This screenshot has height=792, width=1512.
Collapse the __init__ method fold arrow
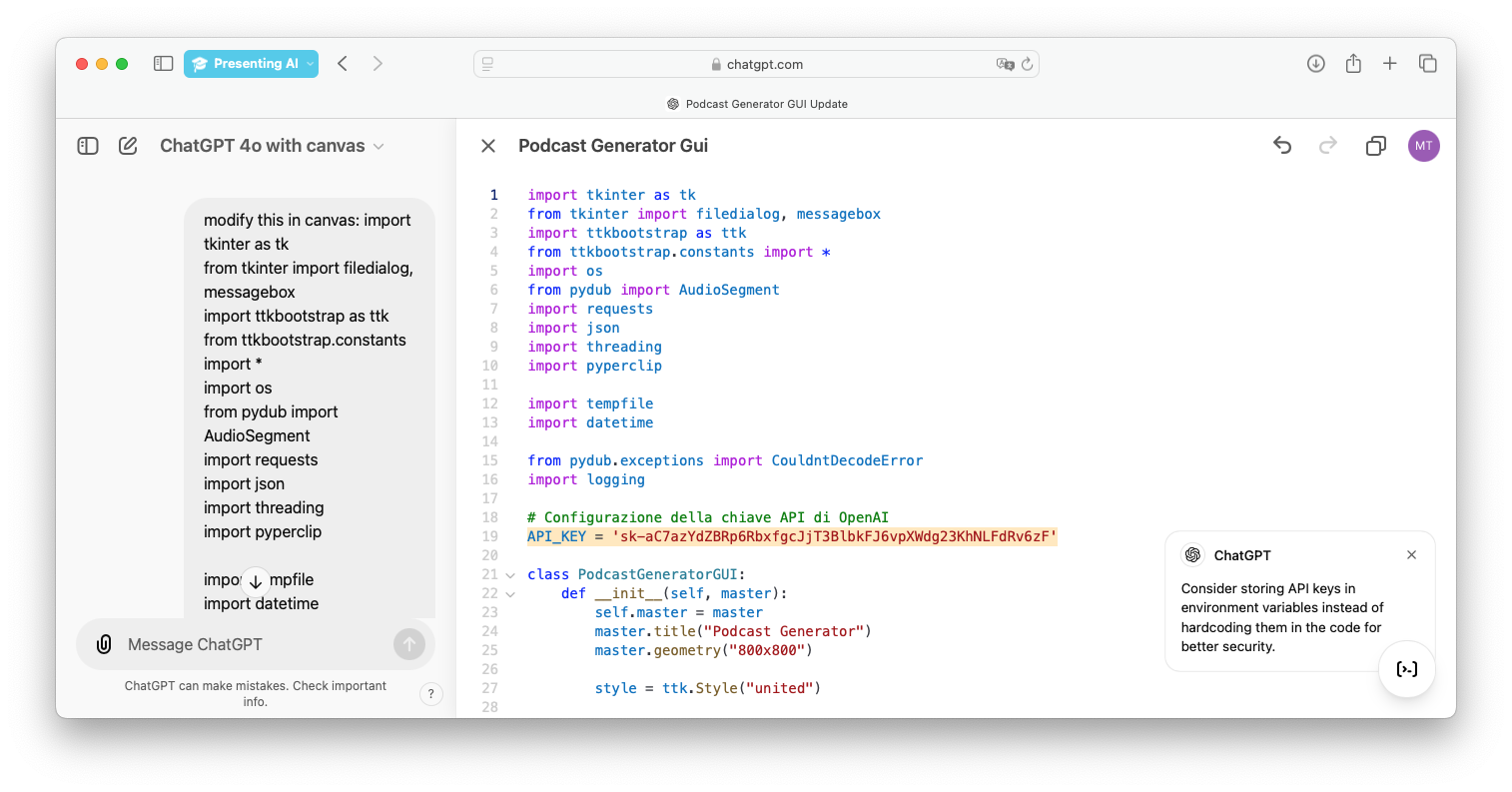pos(510,594)
